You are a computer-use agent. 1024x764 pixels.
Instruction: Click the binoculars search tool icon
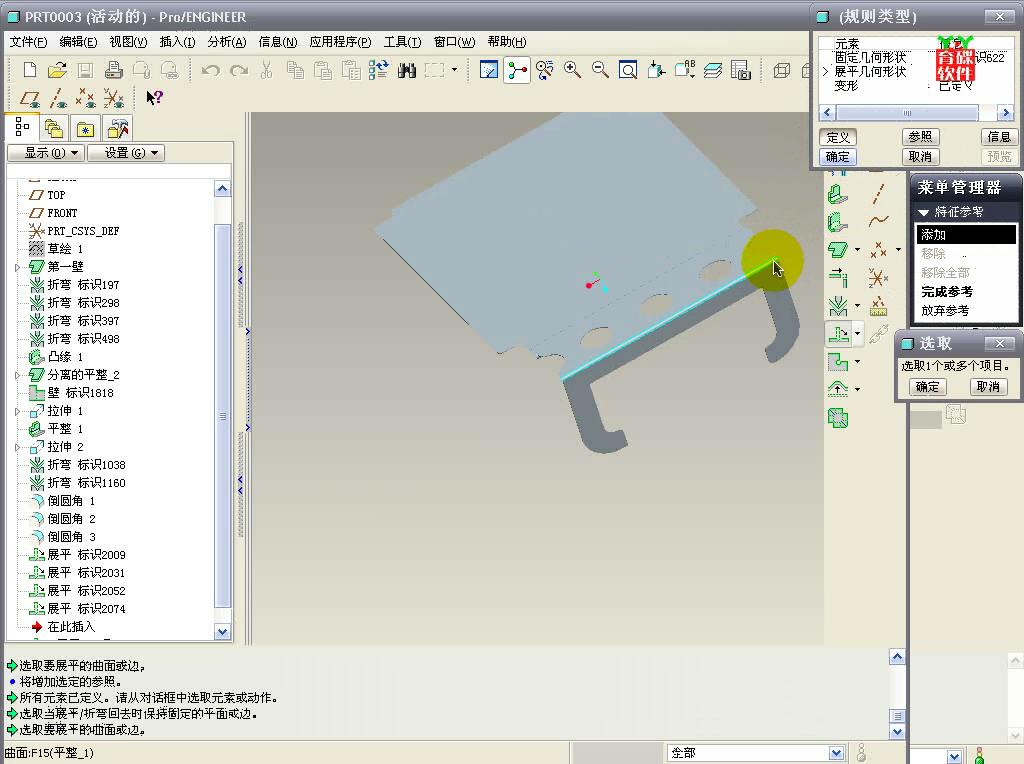click(406, 70)
